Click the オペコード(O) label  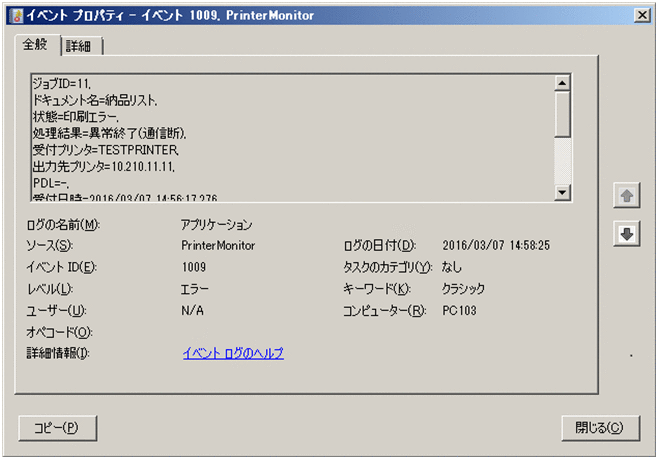tap(59, 333)
